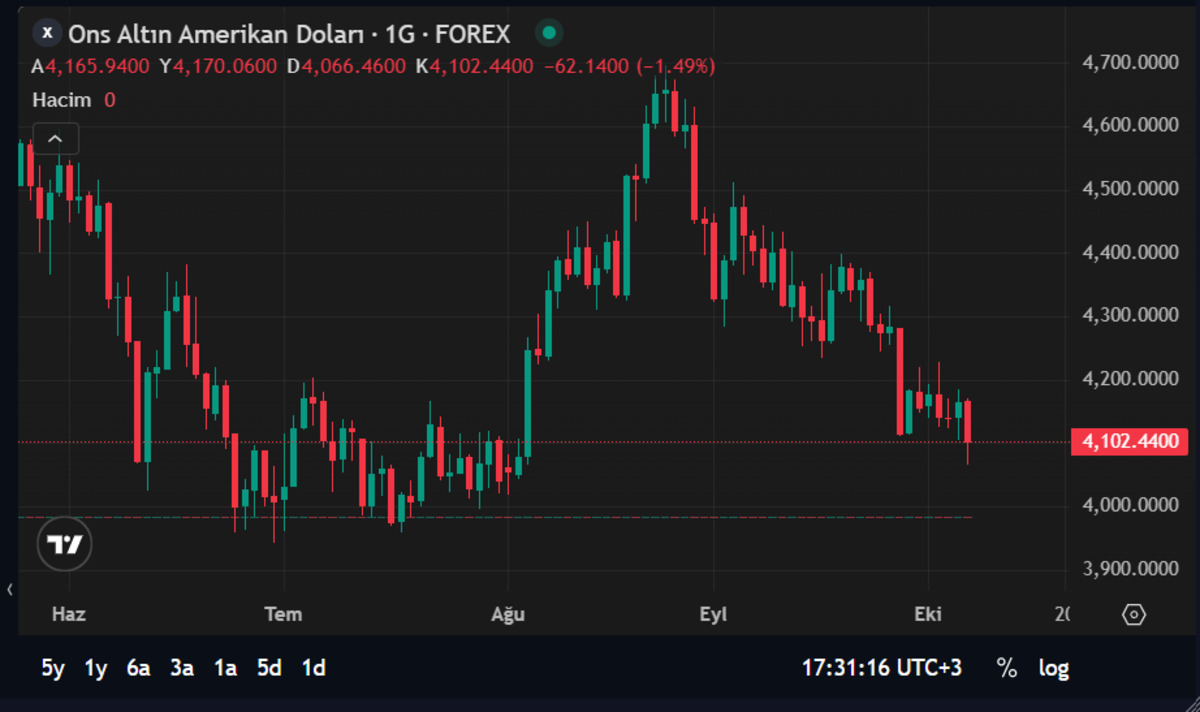Click the Ağu label on time axis
The image size is (1200, 712).
click(x=508, y=614)
